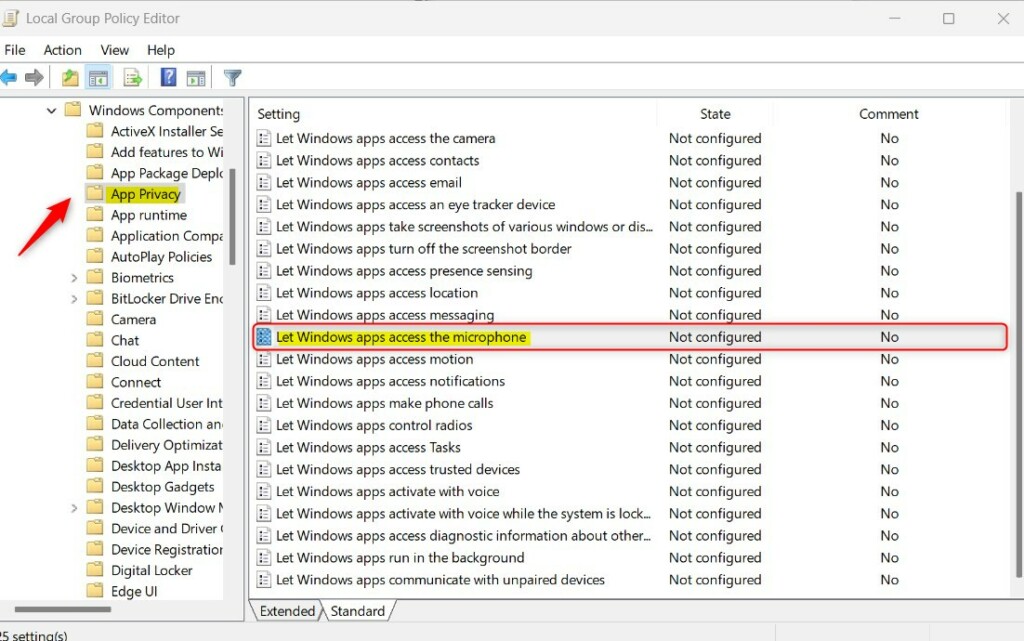Select 'Let Windows apps turn off the screenshot border'
Screen dimensions: 1024x641
point(424,249)
